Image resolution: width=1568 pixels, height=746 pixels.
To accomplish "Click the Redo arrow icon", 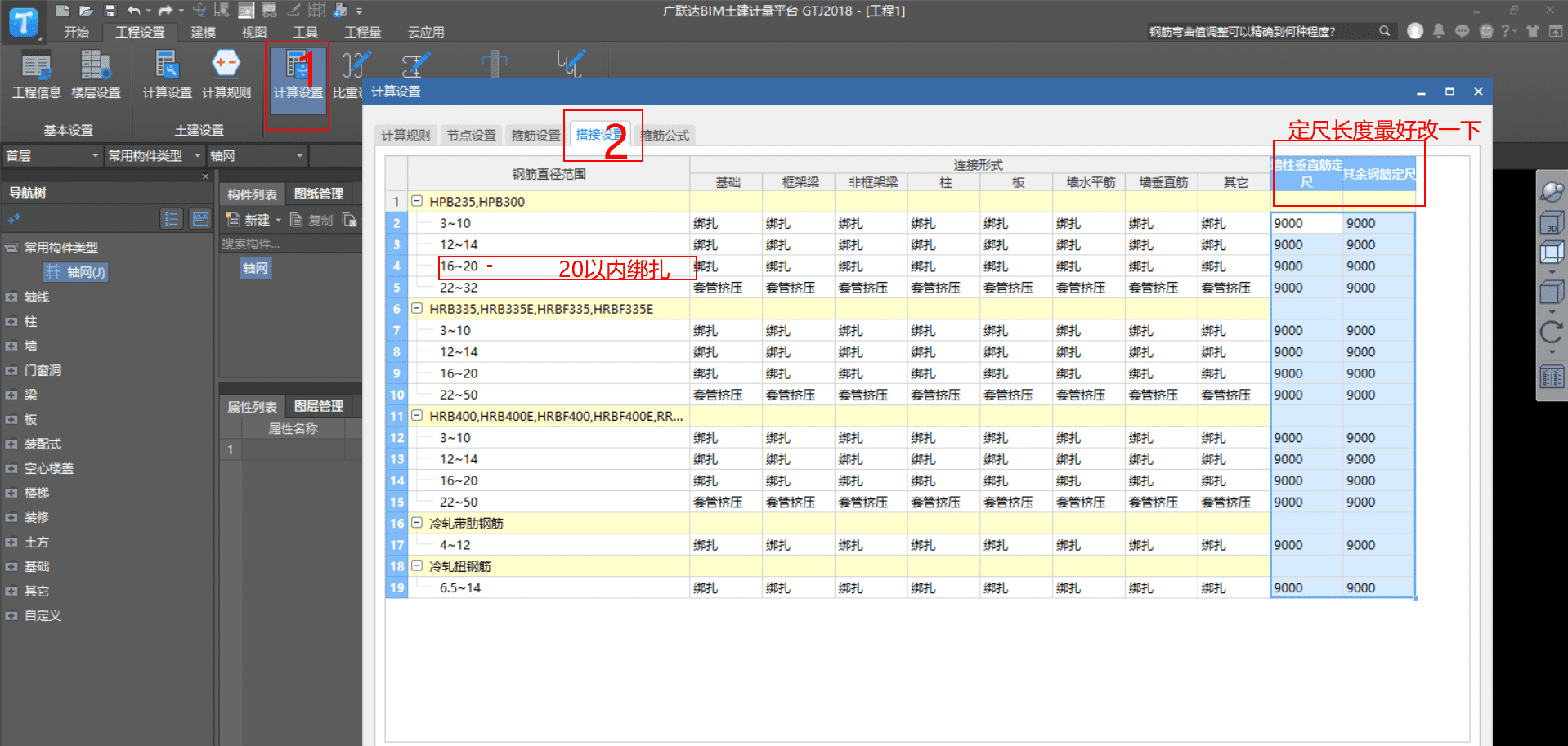I will point(166,11).
